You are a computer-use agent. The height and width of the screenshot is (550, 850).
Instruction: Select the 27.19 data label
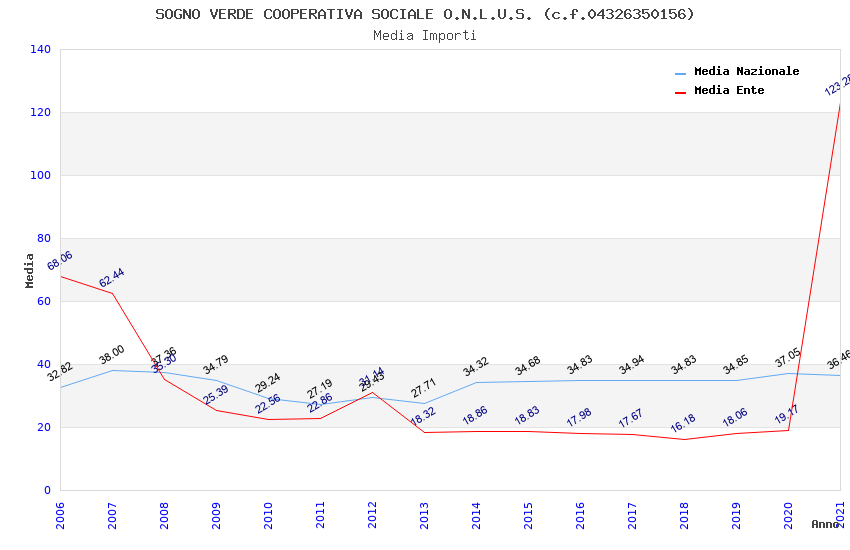[x=320, y=389]
